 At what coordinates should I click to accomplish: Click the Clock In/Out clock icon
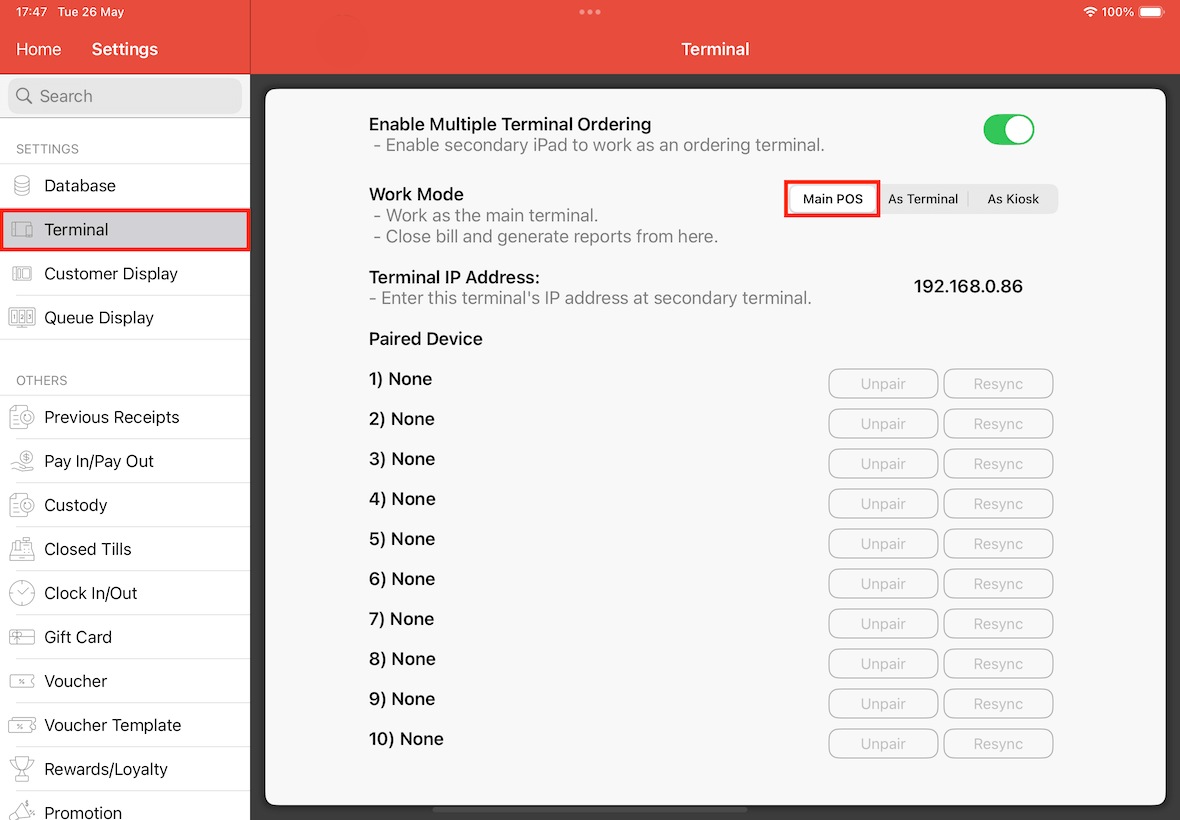coord(22,593)
